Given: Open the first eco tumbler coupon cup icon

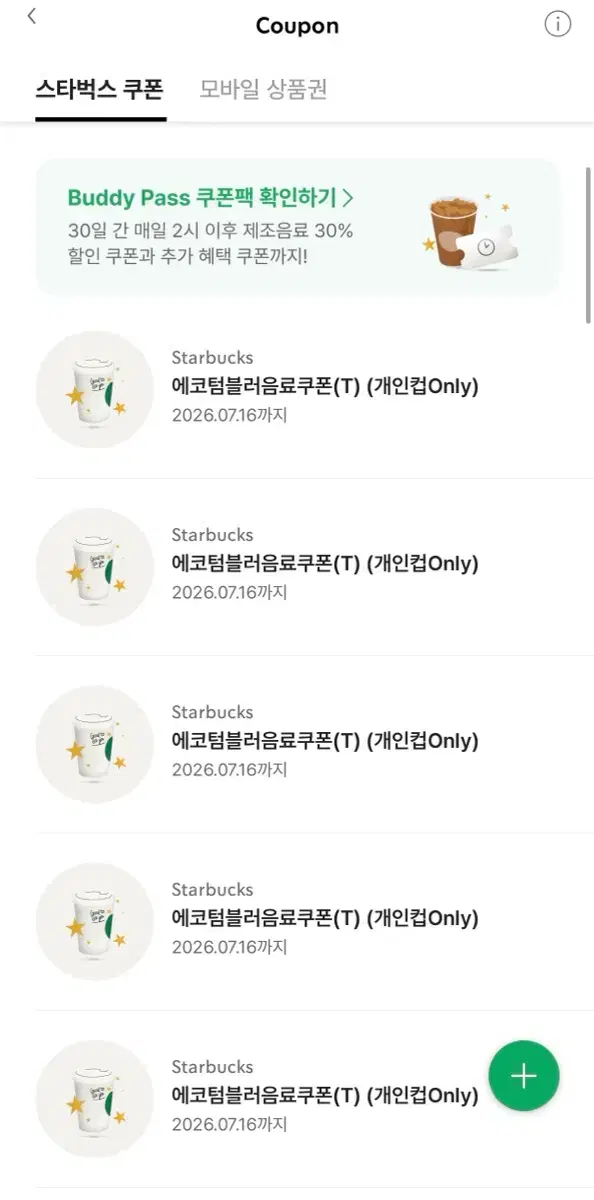Looking at the screenshot, I should [x=95, y=390].
